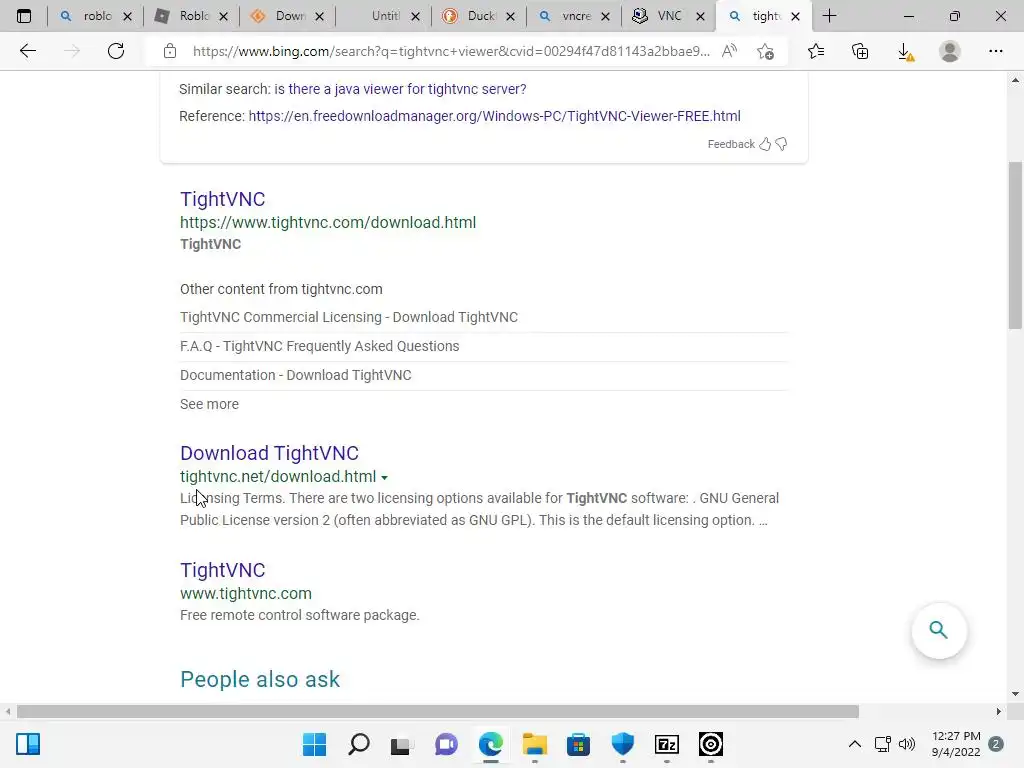Open the first TightVNC result title
The image size is (1024, 768).
[x=223, y=199]
